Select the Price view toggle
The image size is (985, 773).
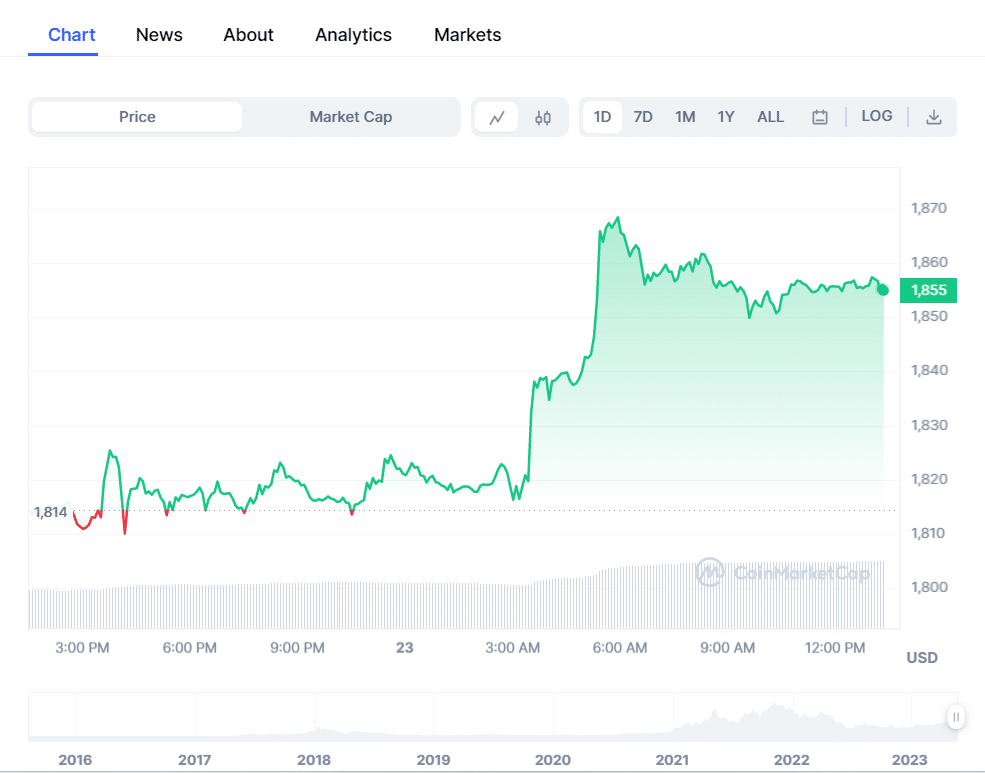click(x=137, y=117)
